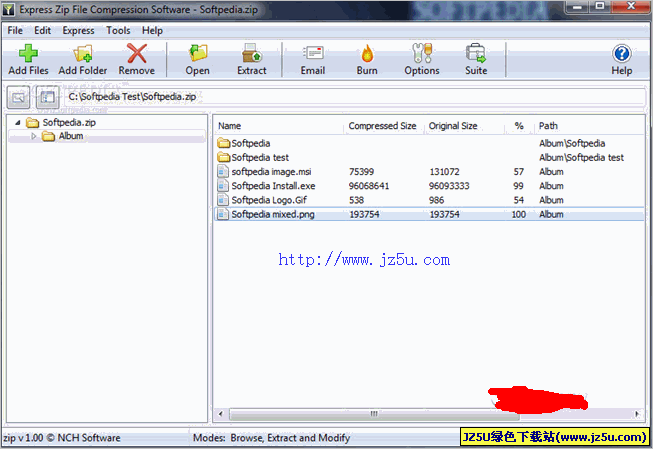Click the Softpedia folder icon in list

pos(224,143)
